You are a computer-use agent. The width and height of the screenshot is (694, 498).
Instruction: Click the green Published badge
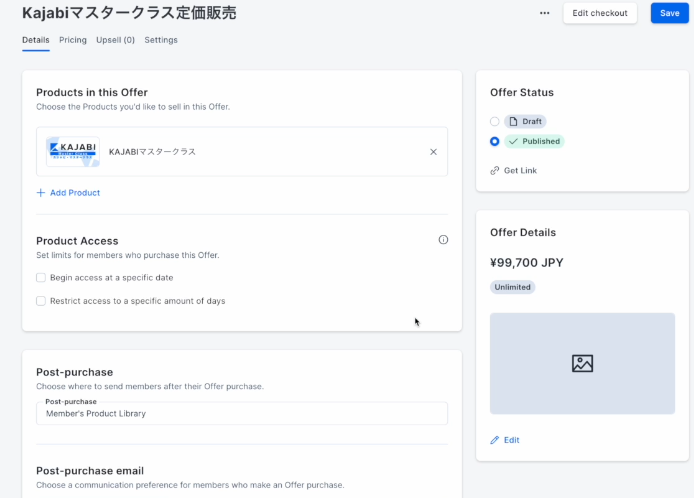[534, 141]
